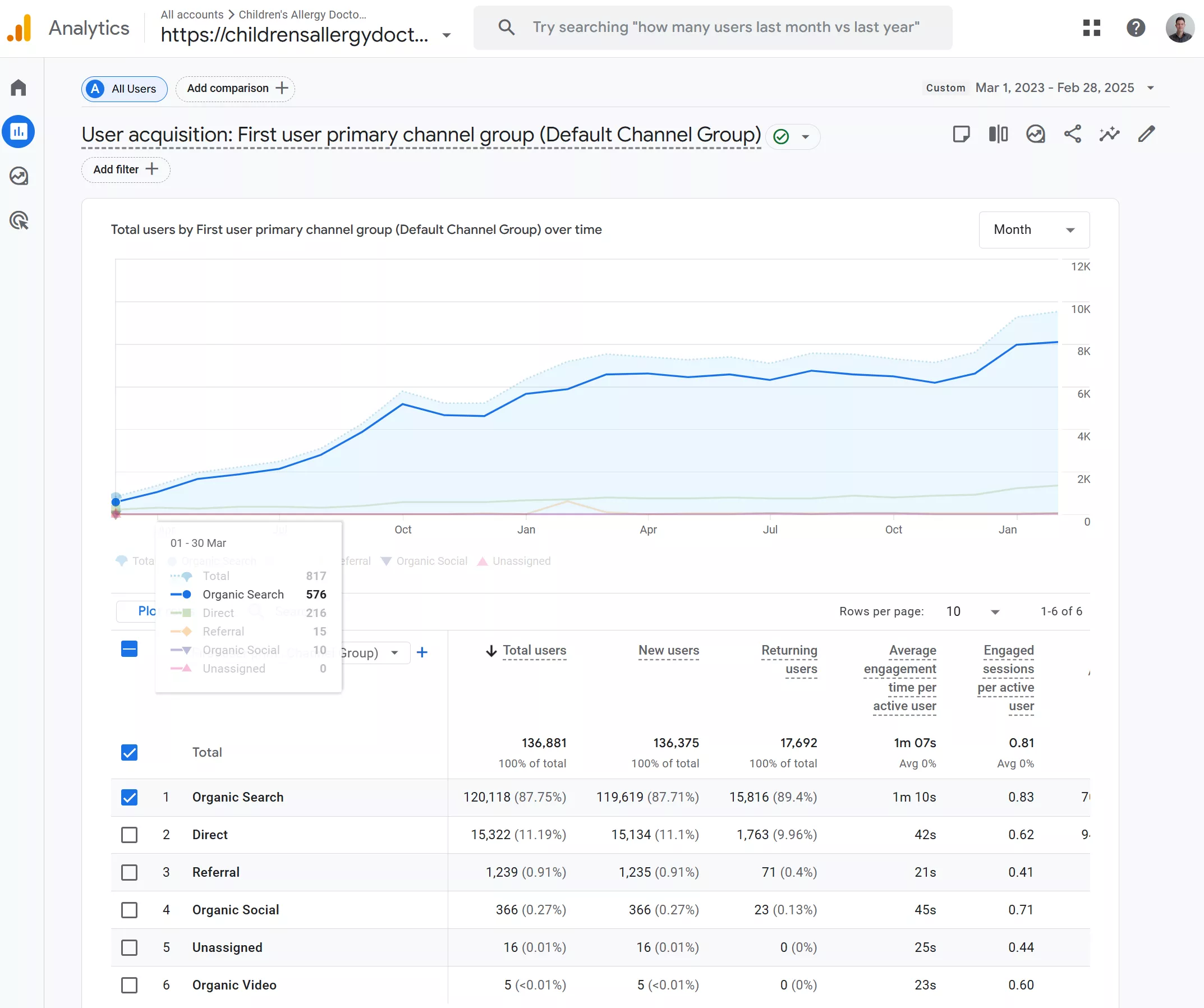Add a note using the annotation icon

962,134
